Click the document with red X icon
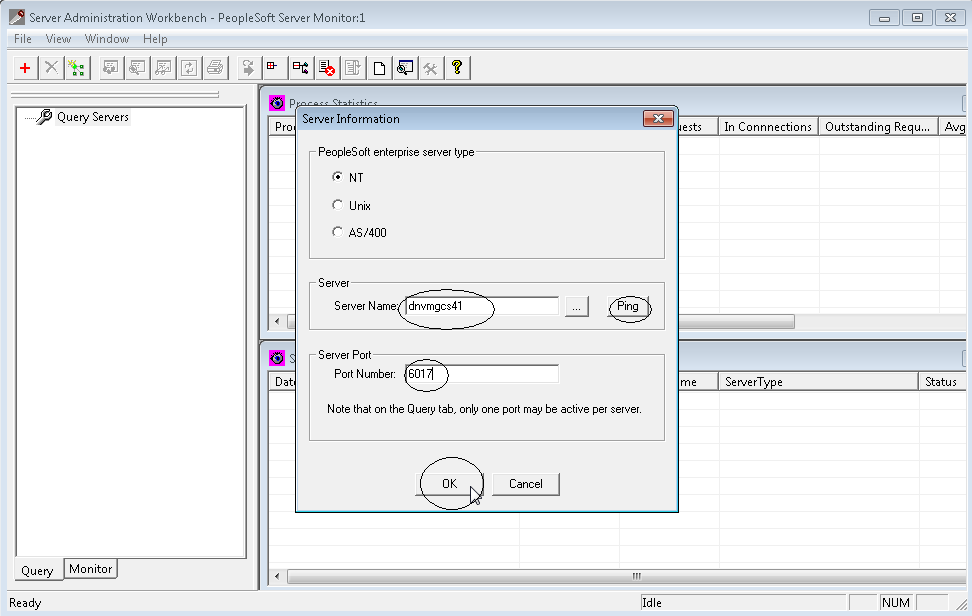 [327, 68]
